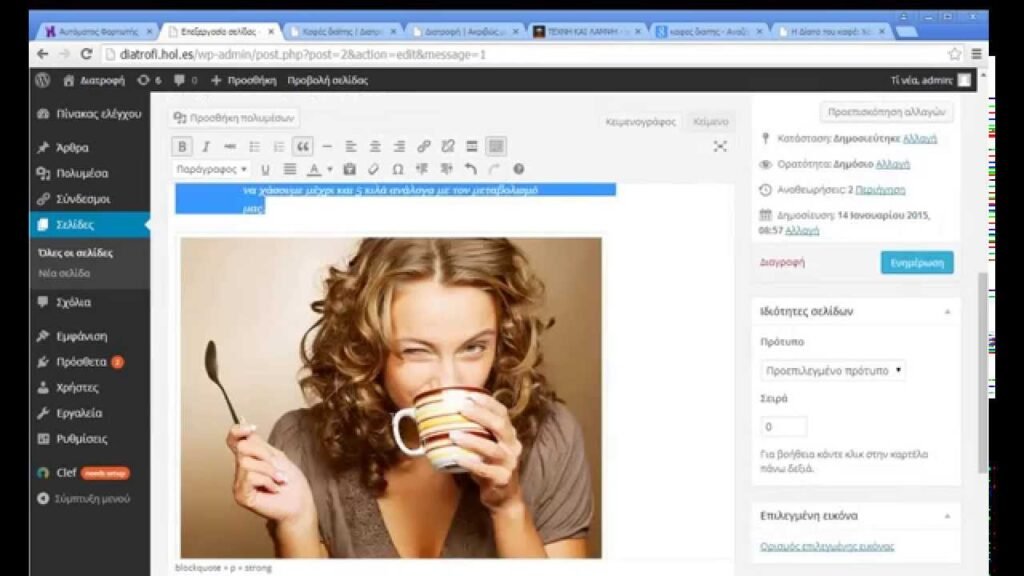Toggle bold formatting in the editor toolbar

182,147
